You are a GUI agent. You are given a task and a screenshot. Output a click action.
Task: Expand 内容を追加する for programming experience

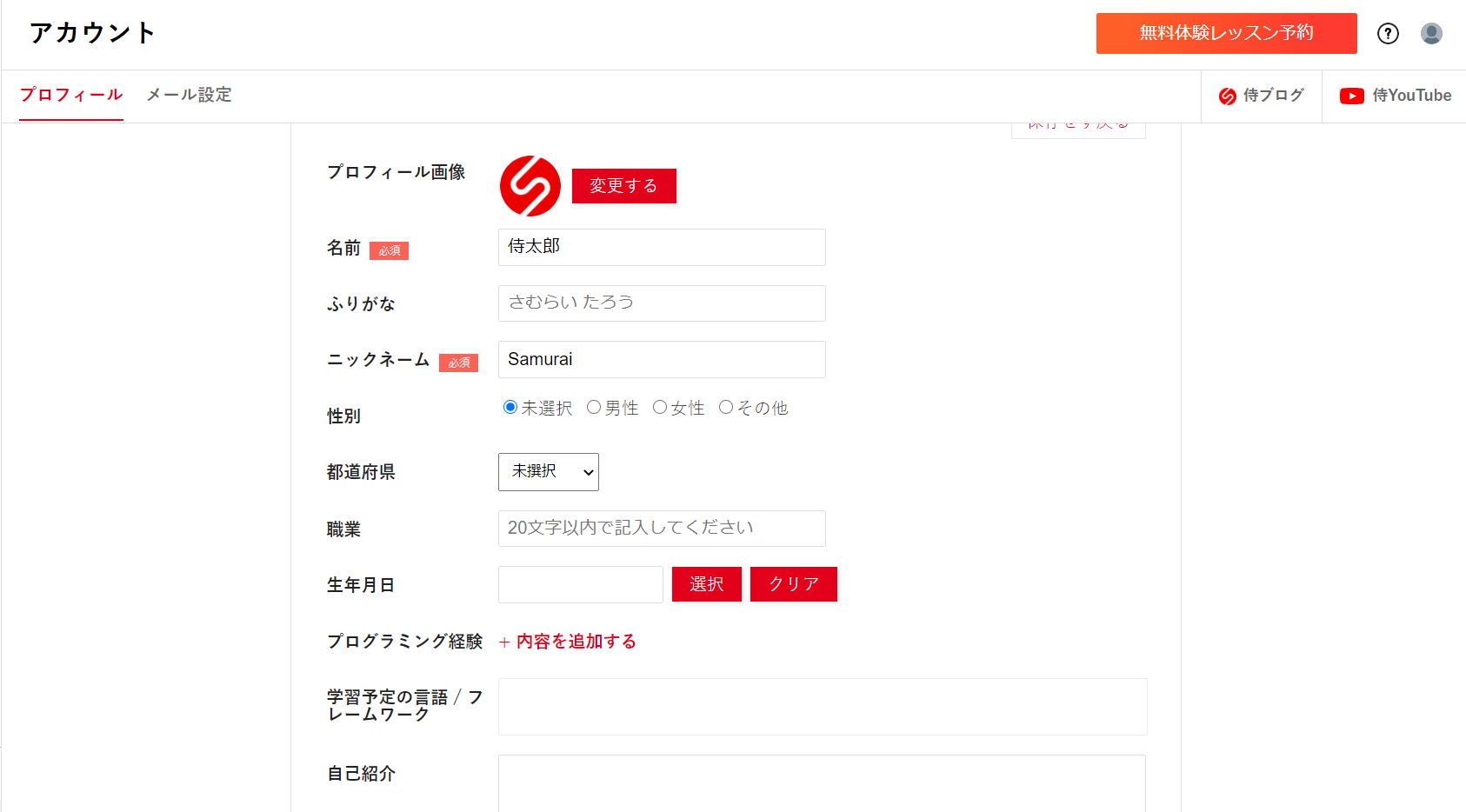tap(568, 642)
